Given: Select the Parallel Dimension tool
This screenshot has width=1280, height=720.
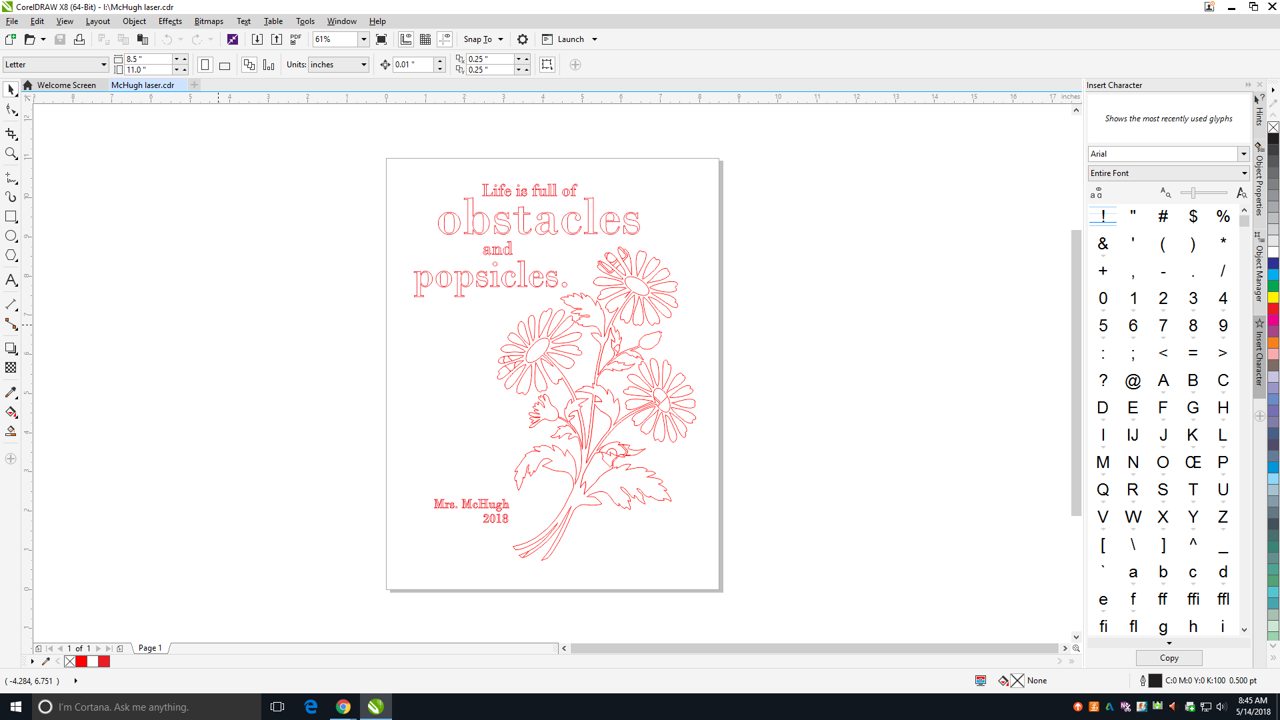Looking at the screenshot, I should click(11, 304).
